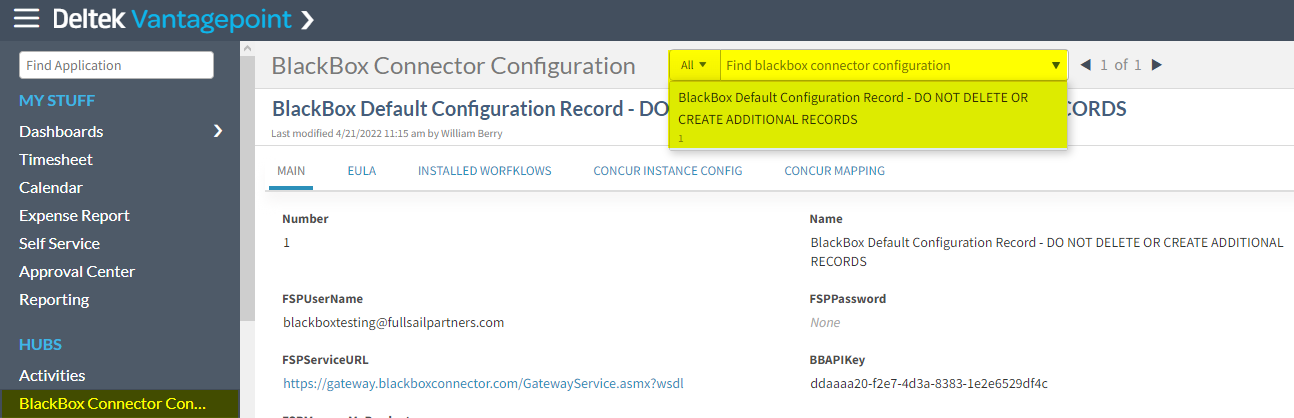Select BlackBox Default Configuration Record search result

click(868, 115)
